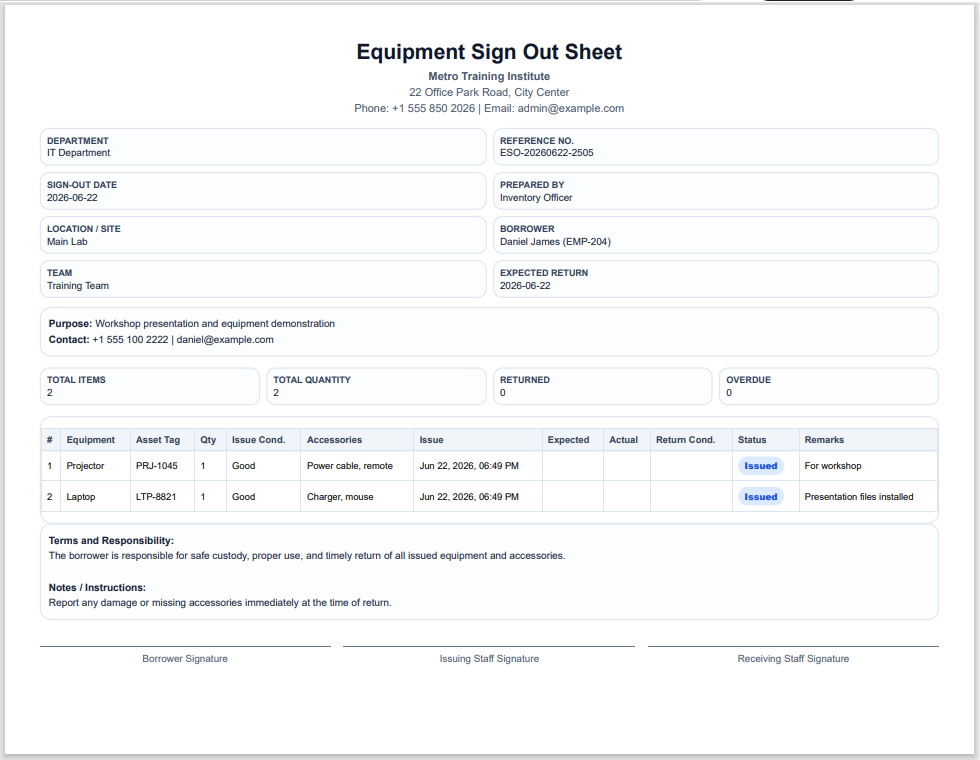Click the 'RETURNED' summary label
Screen dimensions: 980x760
pos(524,380)
